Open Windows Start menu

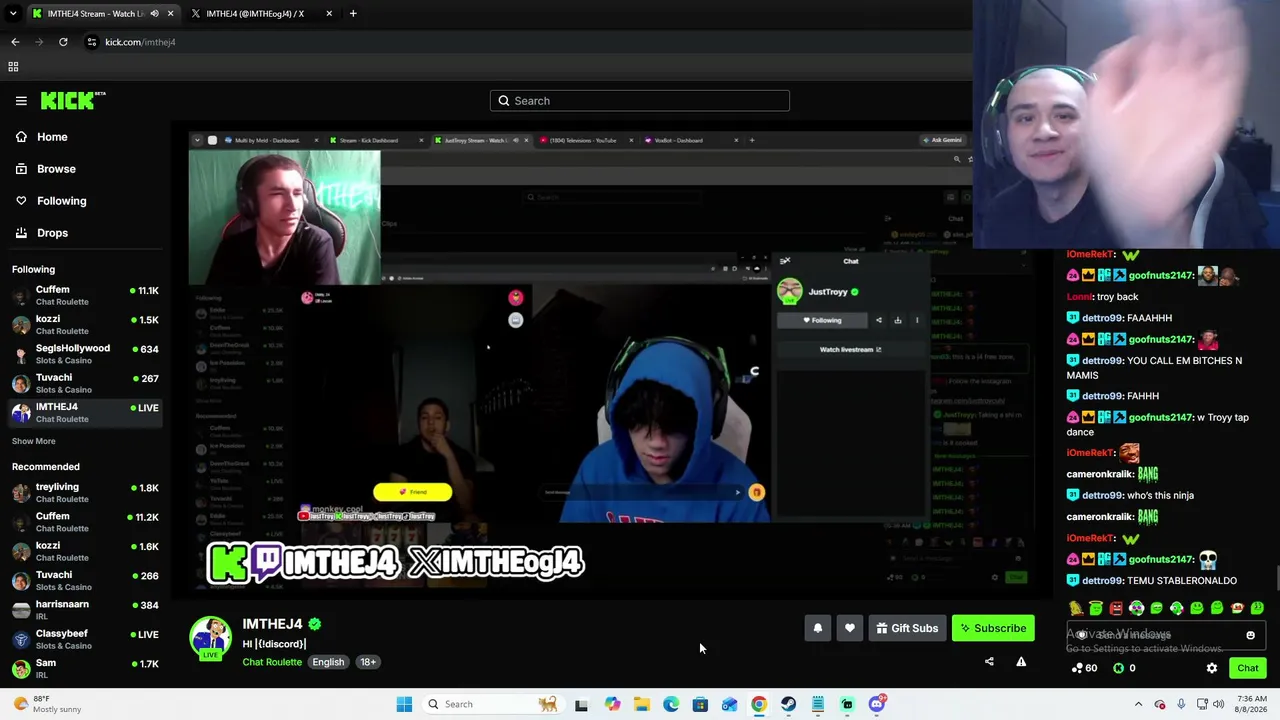(404, 704)
